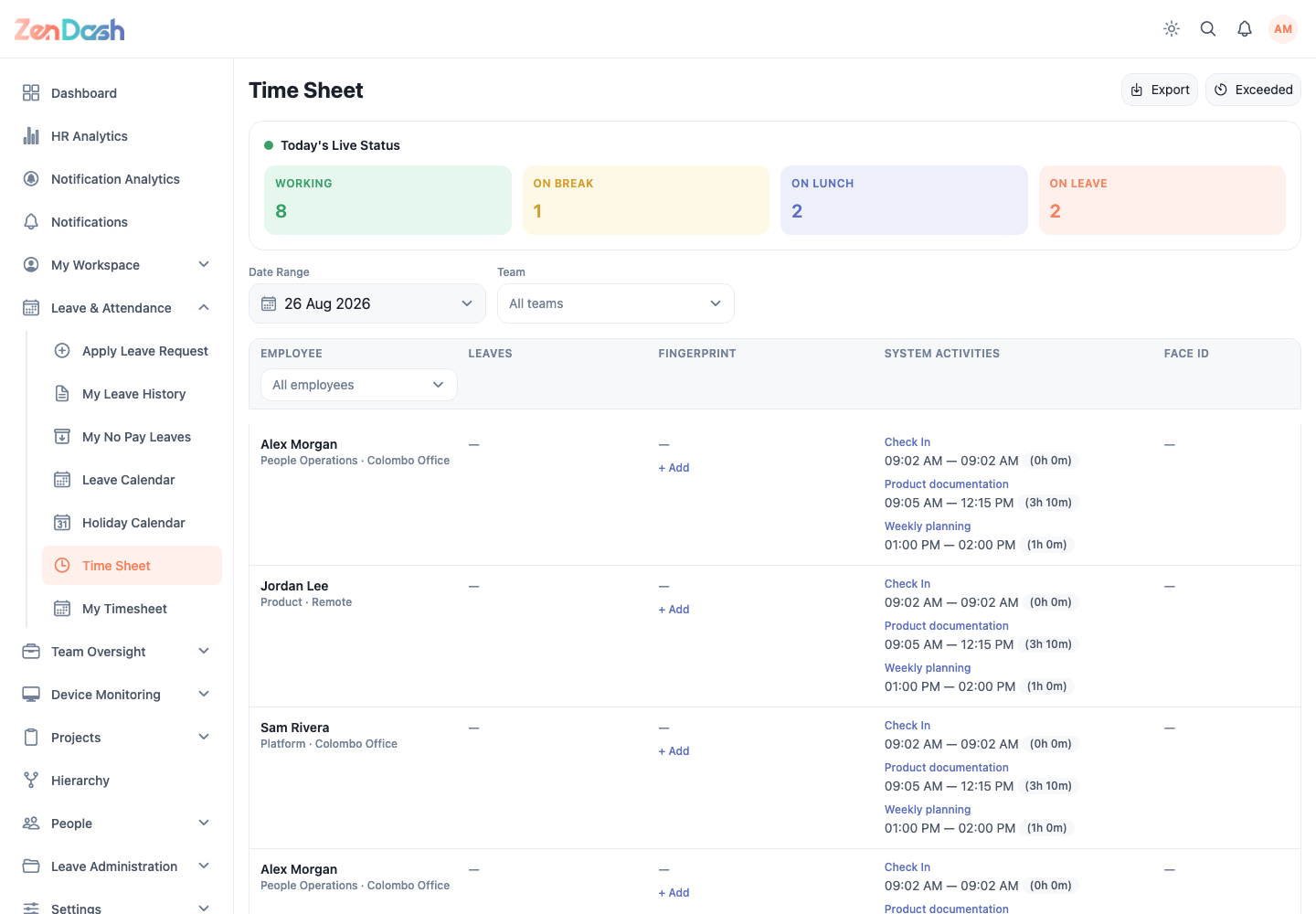1316x914 pixels.
Task: Open the Date Range dropdown 26 Aug 2026
Action: click(x=367, y=303)
